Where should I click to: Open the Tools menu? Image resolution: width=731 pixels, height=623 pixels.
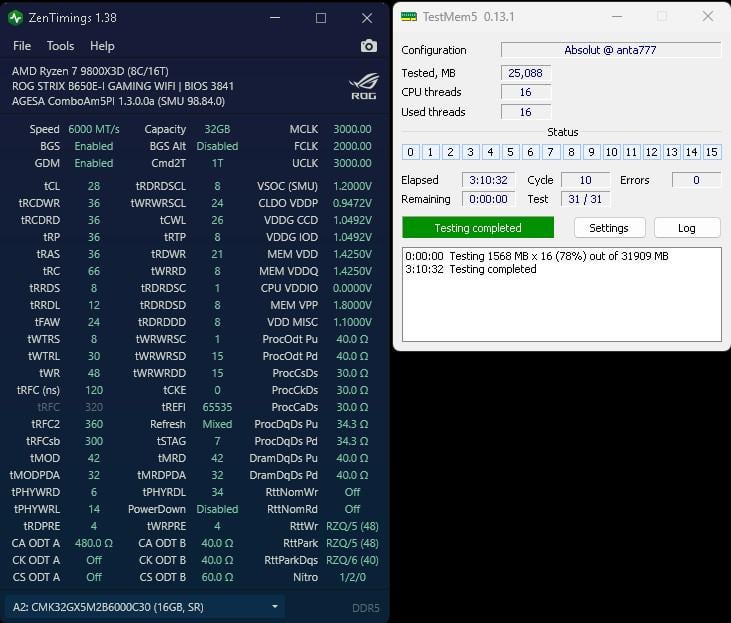pos(60,46)
